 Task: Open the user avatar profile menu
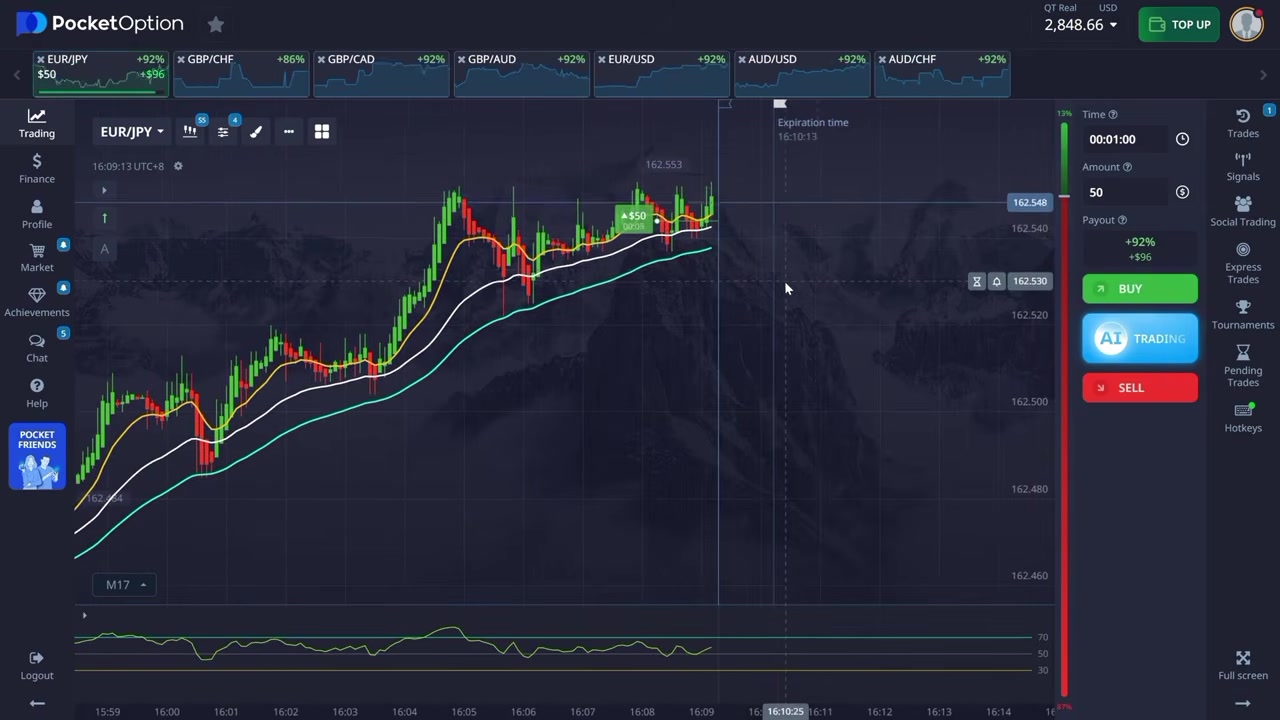[x=1247, y=24]
